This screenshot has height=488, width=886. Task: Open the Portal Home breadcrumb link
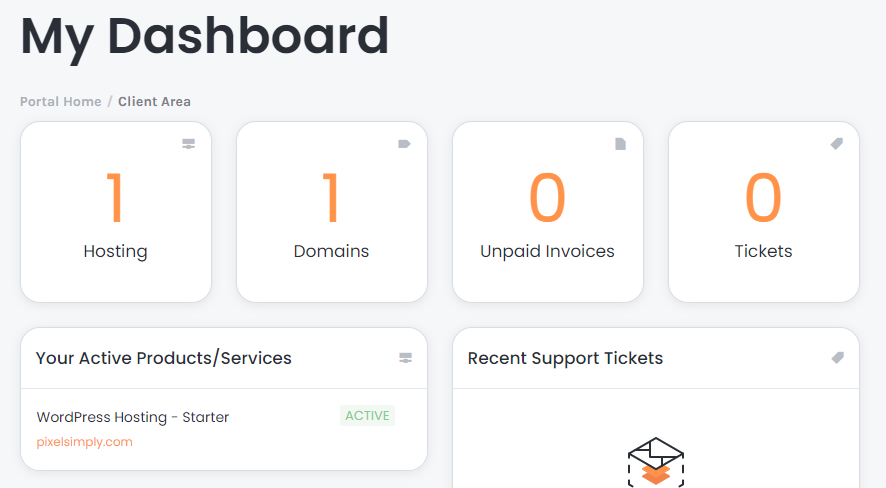[x=60, y=102]
